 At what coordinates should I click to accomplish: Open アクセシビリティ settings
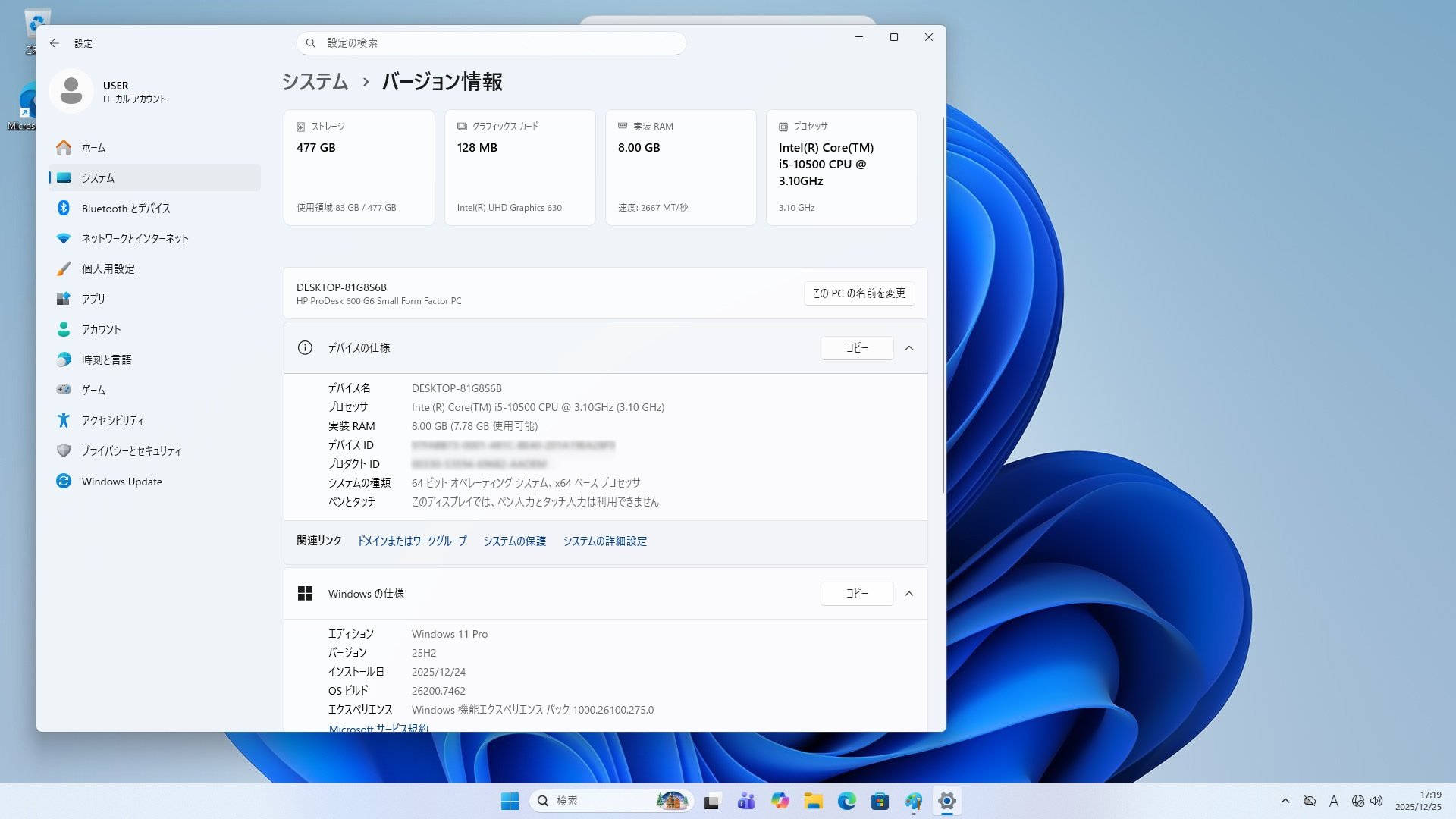tap(112, 420)
